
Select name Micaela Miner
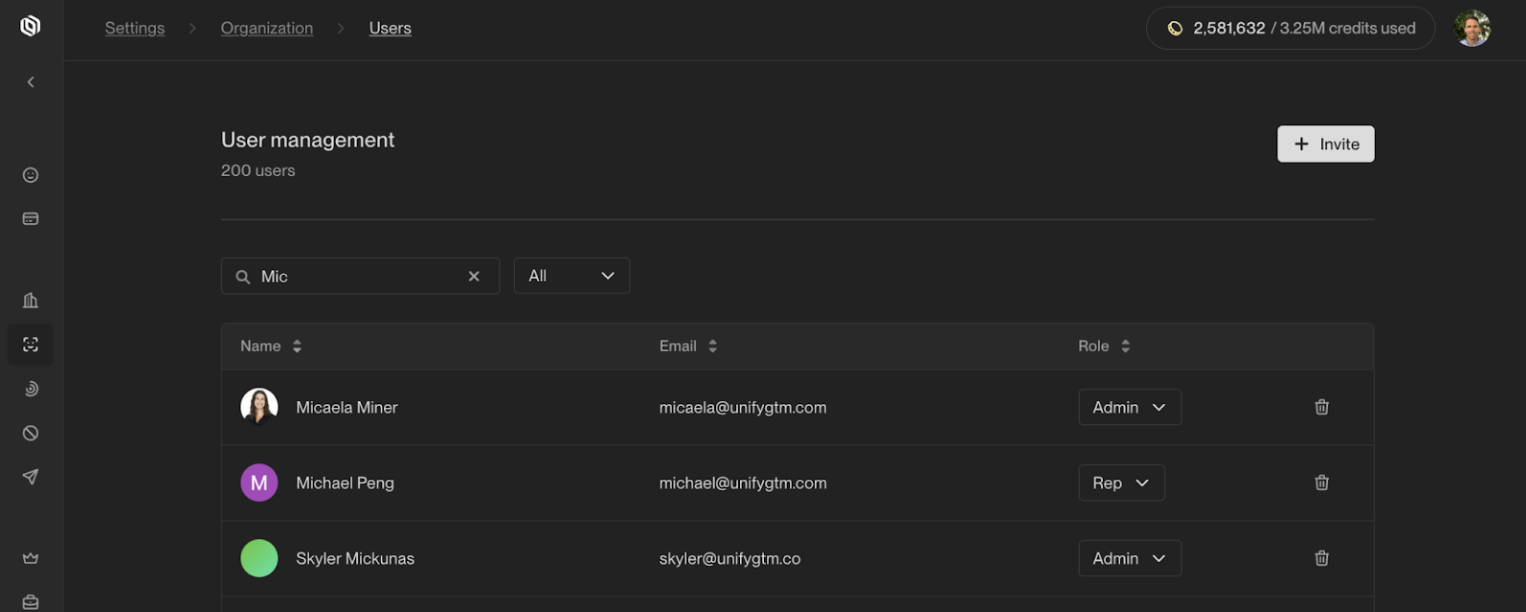347,407
